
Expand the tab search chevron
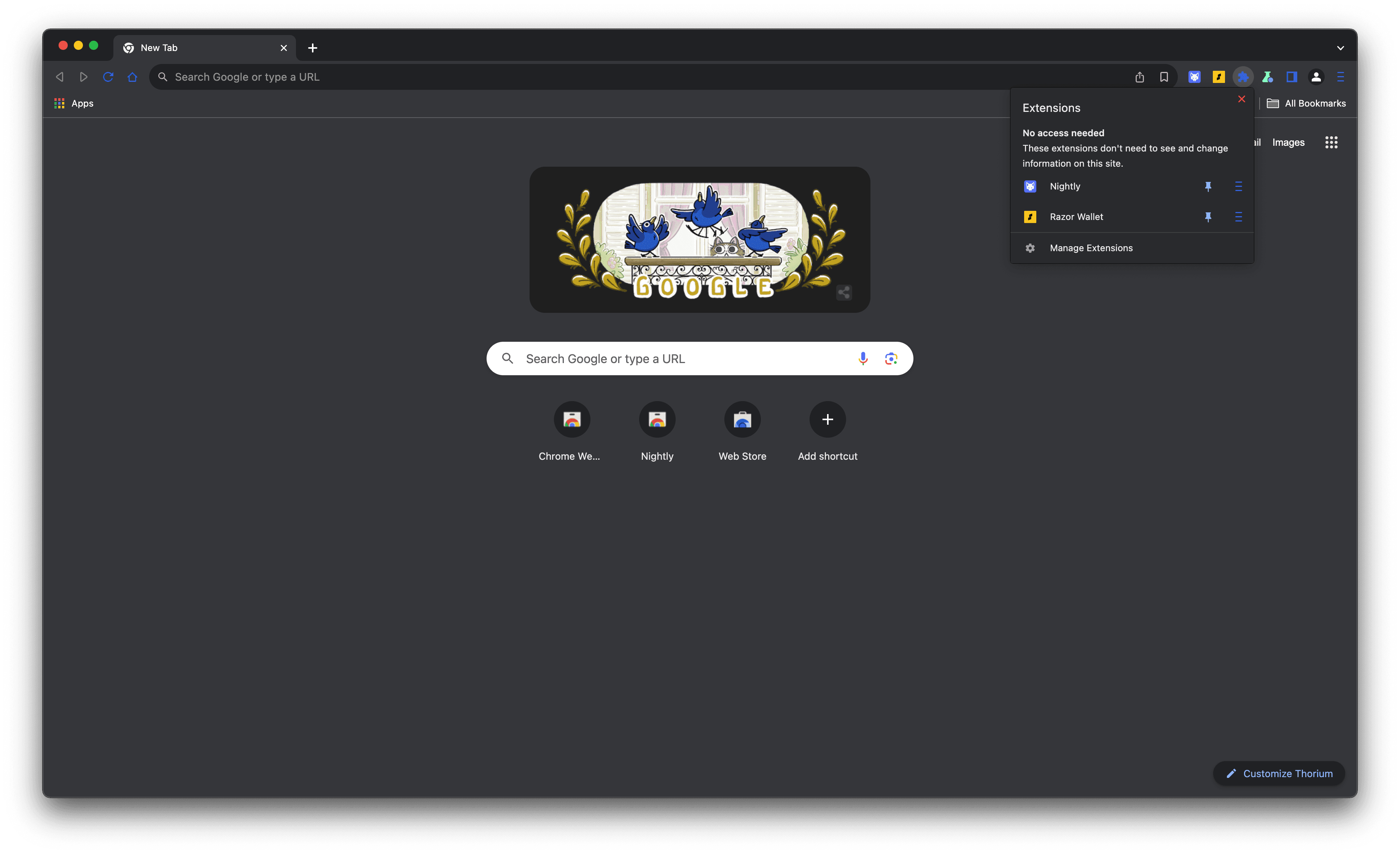(x=1340, y=48)
